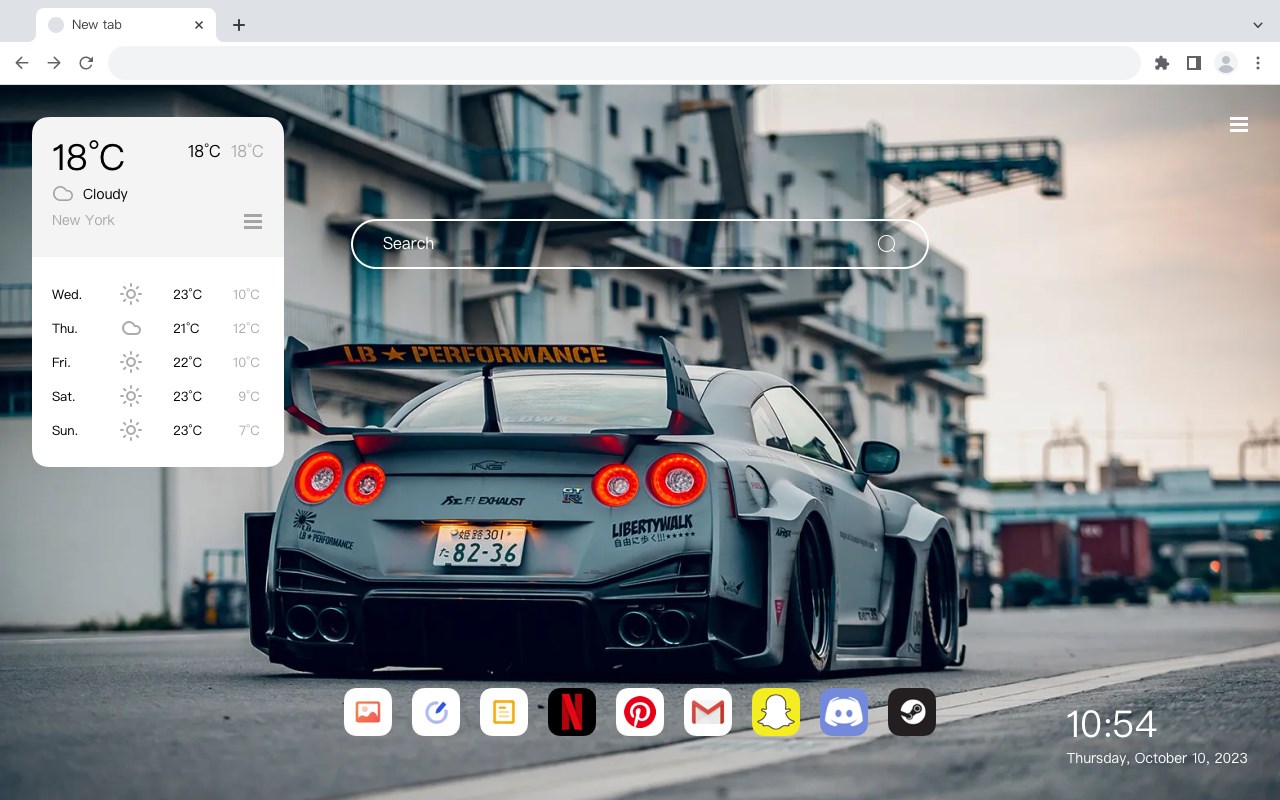Open the page hamburger menu at top right
Screen dimensions: 1280x800
pyautogui.click(x=1239, y=125)
